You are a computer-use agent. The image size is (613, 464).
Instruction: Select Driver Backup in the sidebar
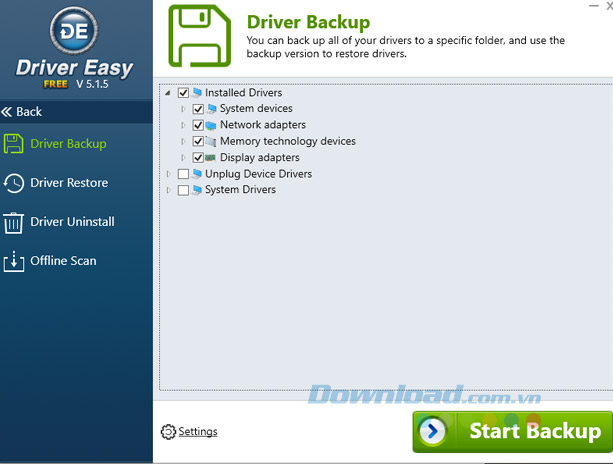[76, 143]
